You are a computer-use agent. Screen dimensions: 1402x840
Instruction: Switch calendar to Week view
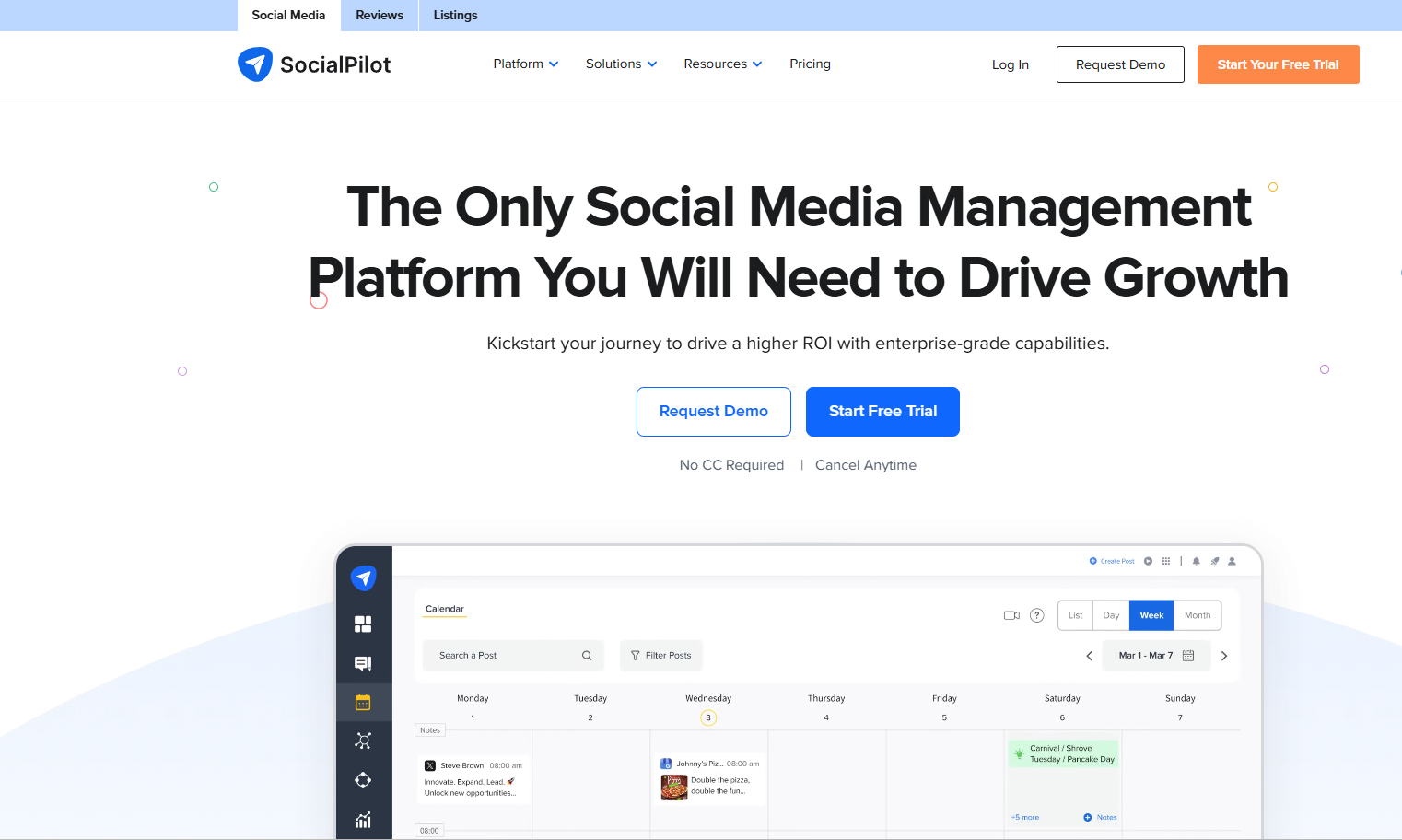[1151, 615]
